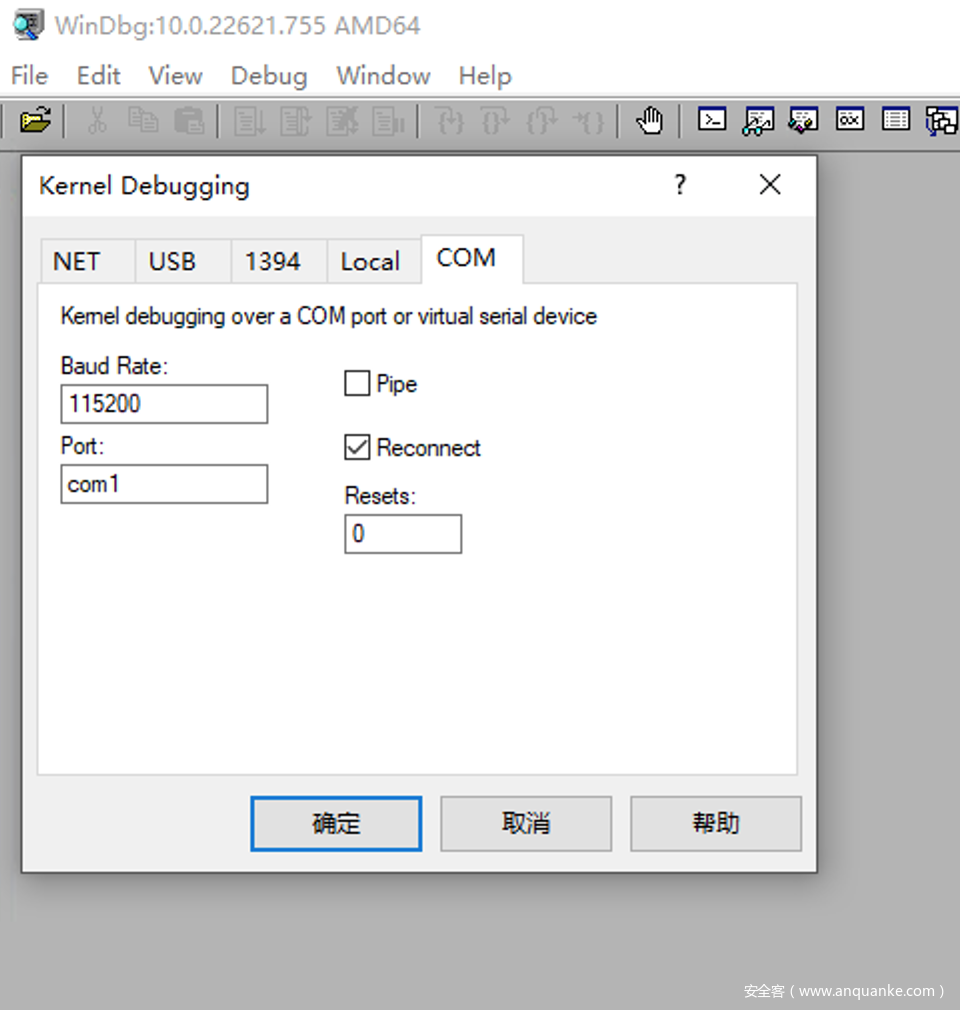
Task: Switch to the Local tab
Action: click(x=370, y=262)
